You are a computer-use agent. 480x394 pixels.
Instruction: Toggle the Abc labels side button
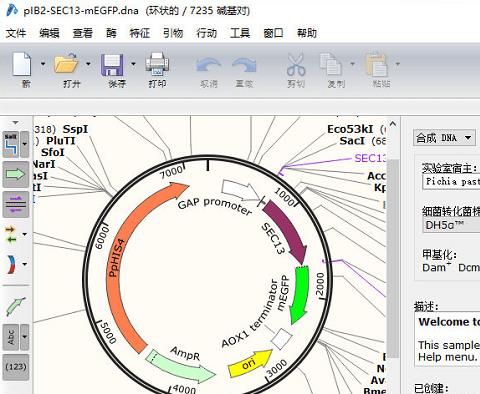click(x=11, y=337)
